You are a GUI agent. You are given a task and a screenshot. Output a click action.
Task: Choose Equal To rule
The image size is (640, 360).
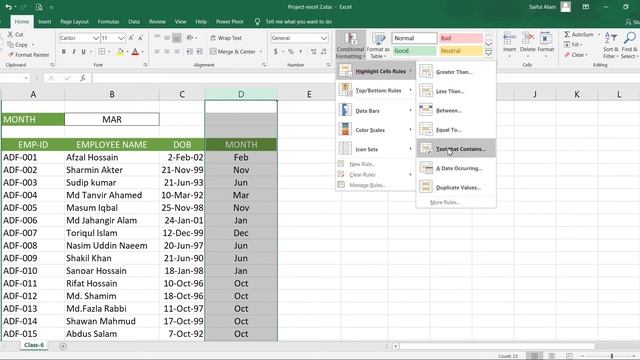click(456, 129)
